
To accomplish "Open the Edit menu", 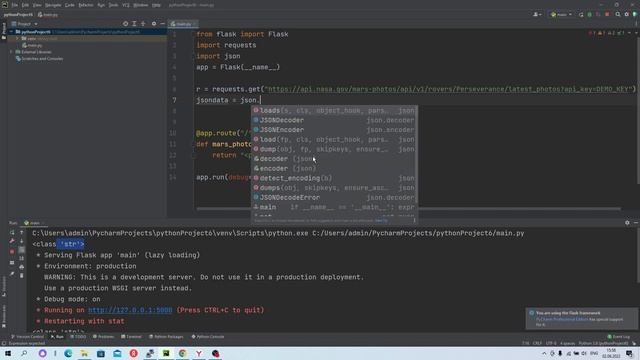I will pos(25,5).
